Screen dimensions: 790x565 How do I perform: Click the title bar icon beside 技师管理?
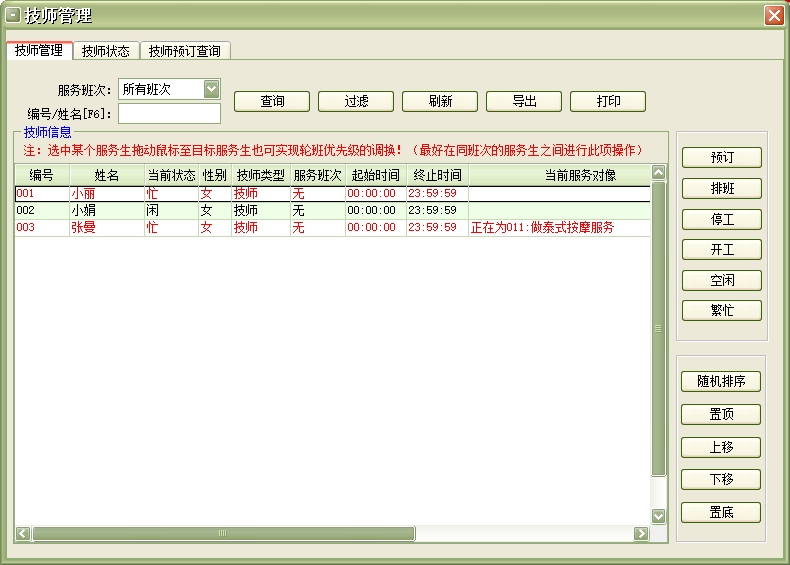[x=13, y=15]
